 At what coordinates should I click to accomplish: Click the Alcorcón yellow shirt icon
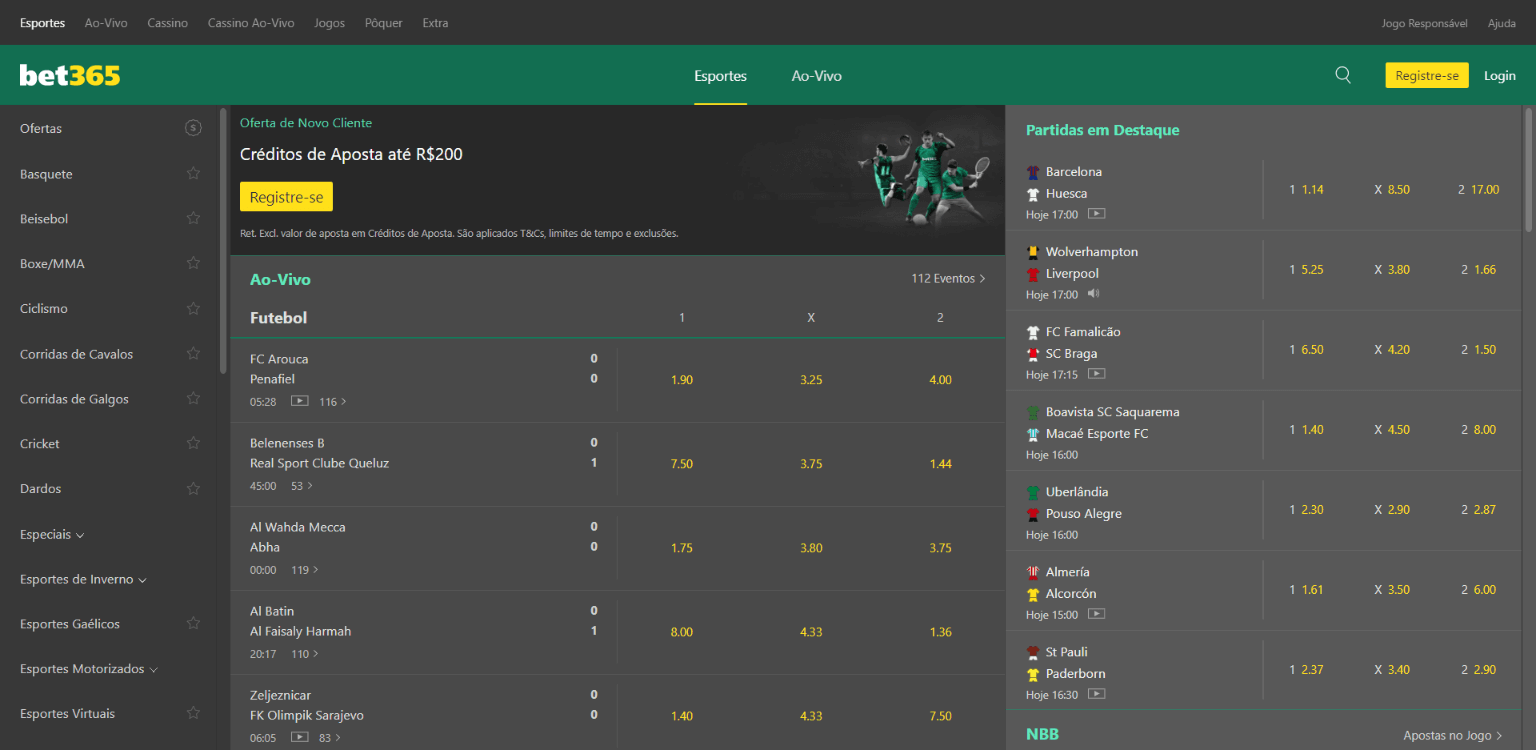[1033, 594]
